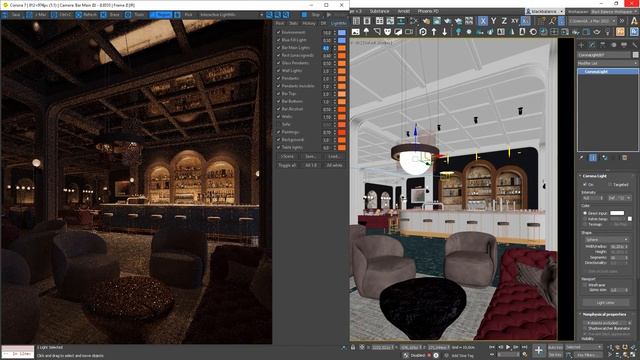Click the large A text icon in toolbar

[634, 20]
